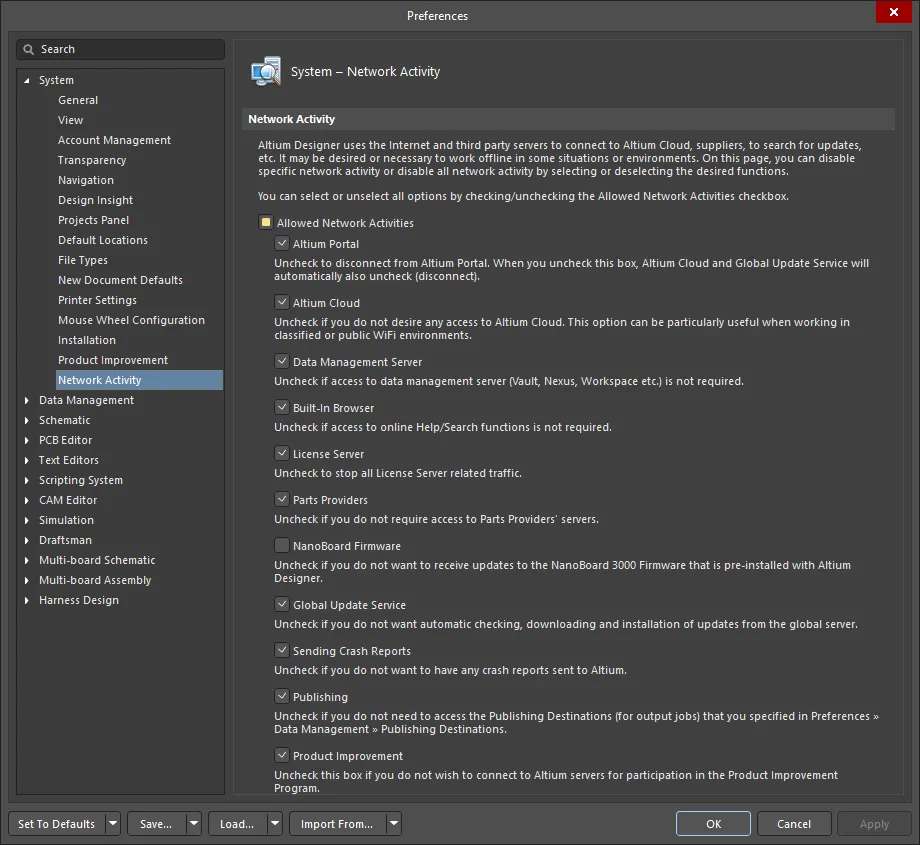Close the Preferences dialog with the X
The width and height of the screenshot is (920, 845).
click(x=894, y=12)
